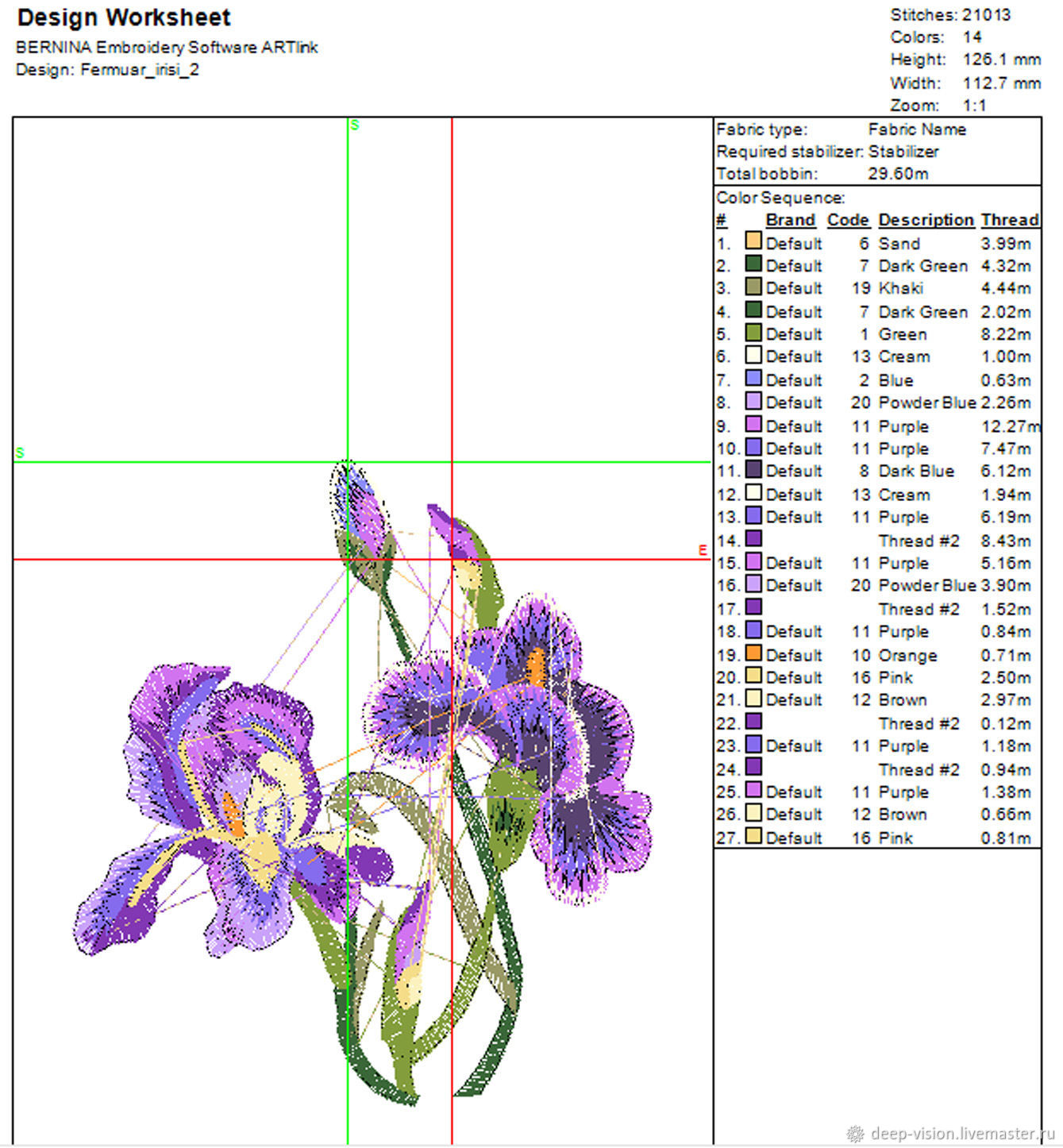This screenshot has width=1063, height=1148.
Task: Click the 'Khaki' description in row 3
Action: click(900, 288)
